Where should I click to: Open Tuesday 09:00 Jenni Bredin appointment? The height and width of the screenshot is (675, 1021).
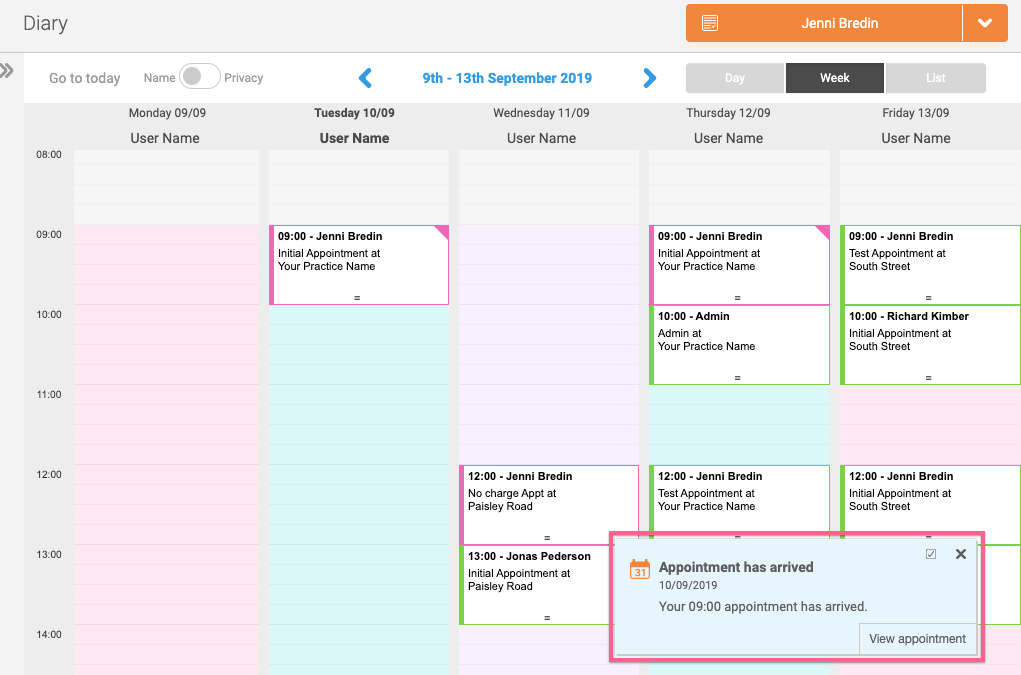pyautogui.click(x=358, y=260)
